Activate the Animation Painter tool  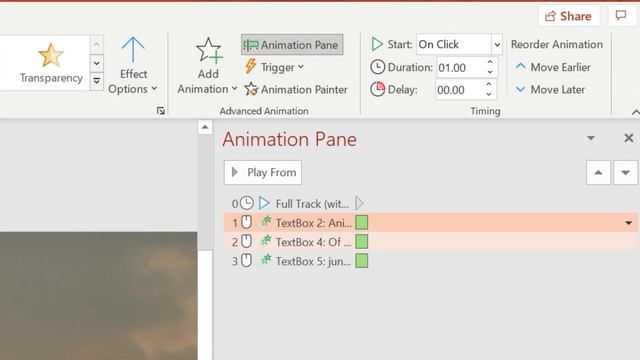click(x=296, y=89)
